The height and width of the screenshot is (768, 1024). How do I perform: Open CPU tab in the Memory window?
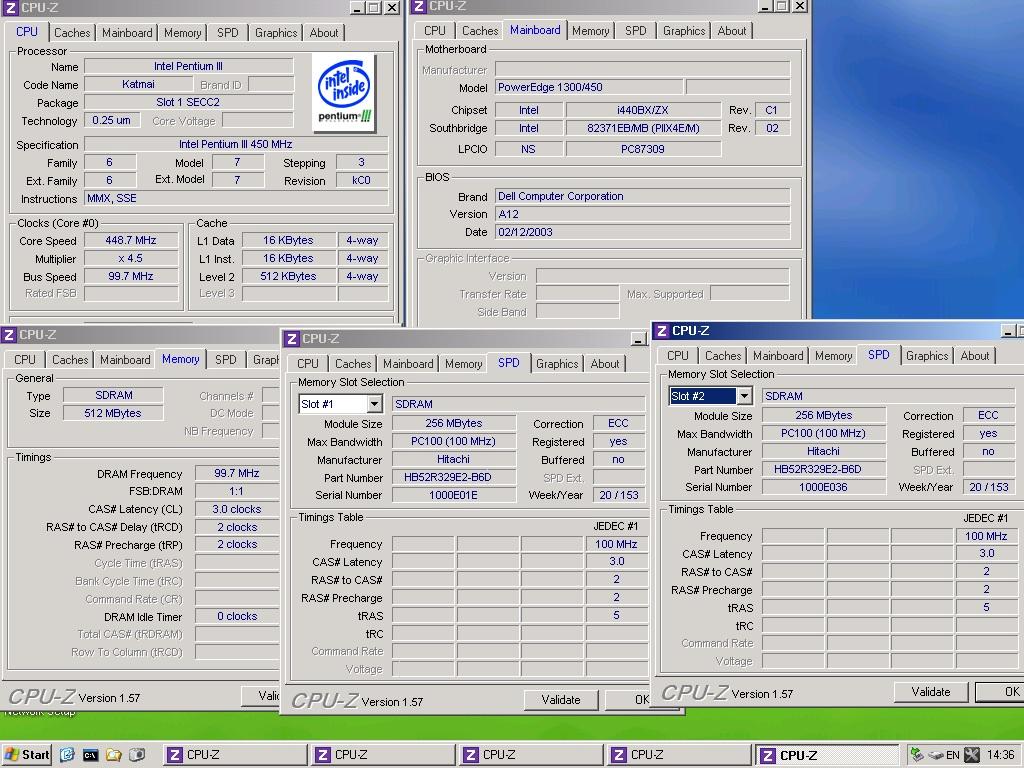25,360
